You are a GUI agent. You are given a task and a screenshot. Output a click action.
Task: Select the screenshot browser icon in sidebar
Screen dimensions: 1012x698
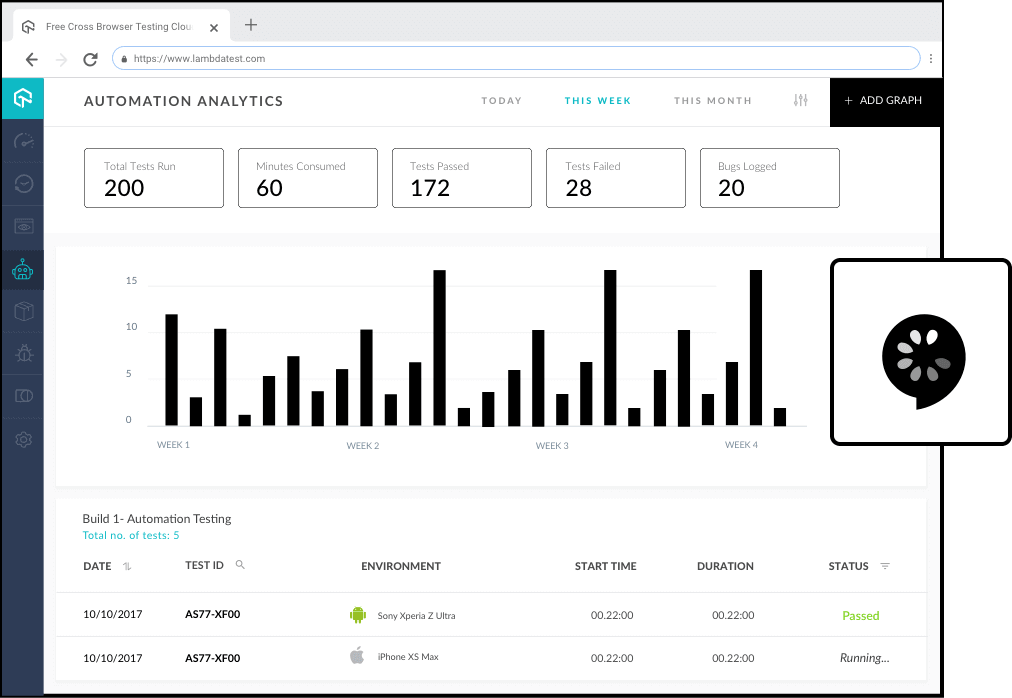coord(22,226)
